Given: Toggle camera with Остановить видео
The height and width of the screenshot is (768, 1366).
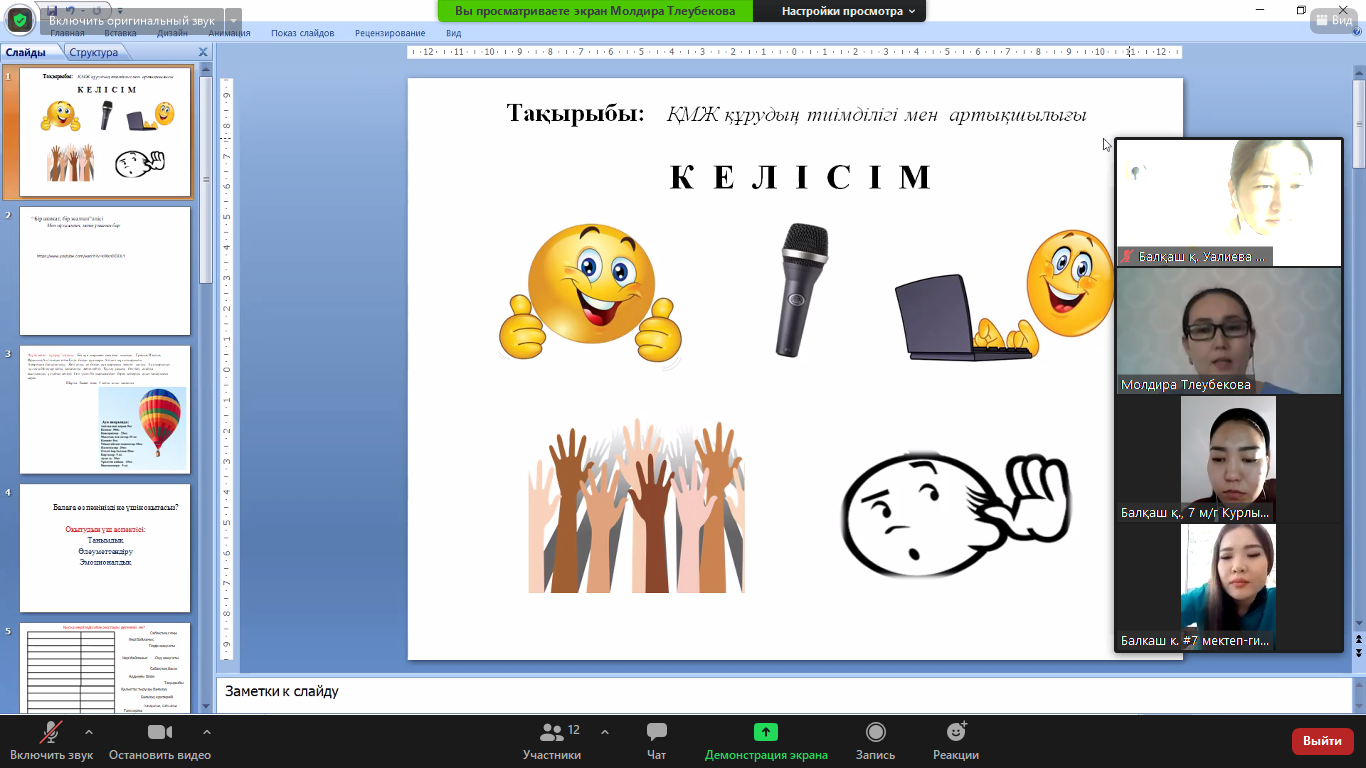Looking at the screenshot, I should pos(160,732).
